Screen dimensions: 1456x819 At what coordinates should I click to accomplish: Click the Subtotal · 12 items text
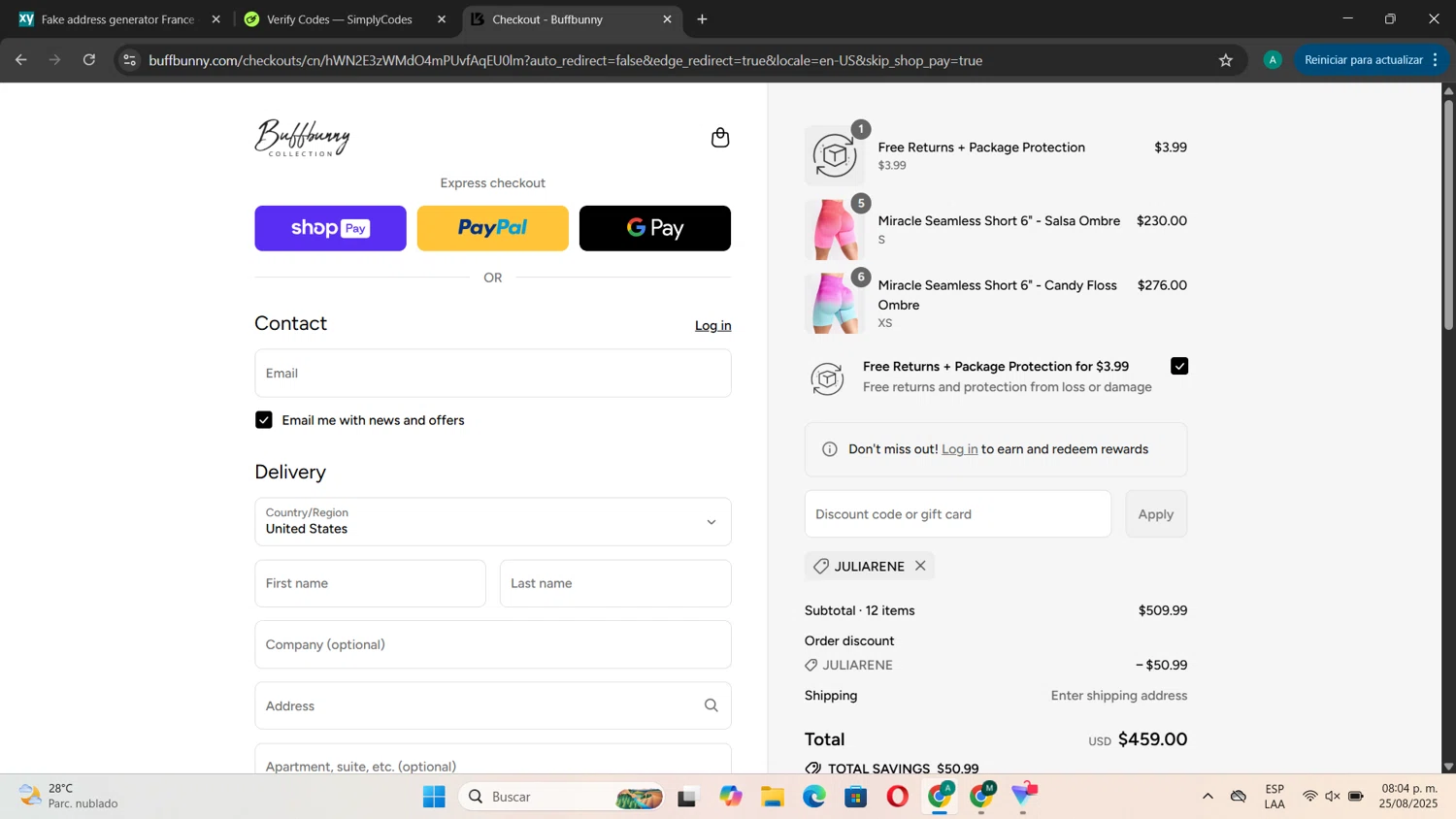859,611
